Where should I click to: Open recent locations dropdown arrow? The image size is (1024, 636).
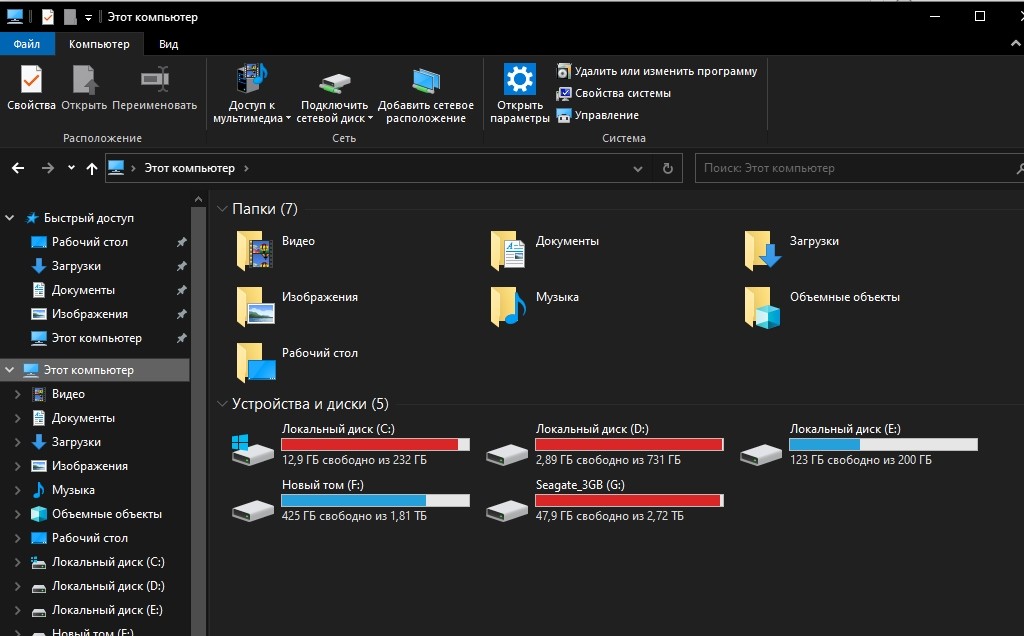pos(71,168)
